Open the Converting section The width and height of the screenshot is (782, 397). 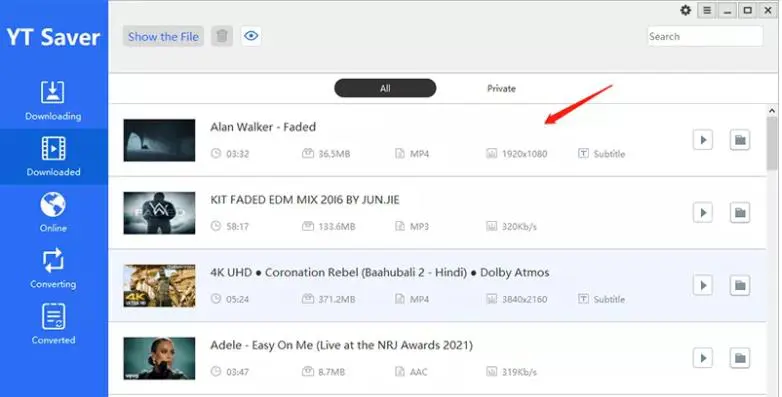click(53, 268)
